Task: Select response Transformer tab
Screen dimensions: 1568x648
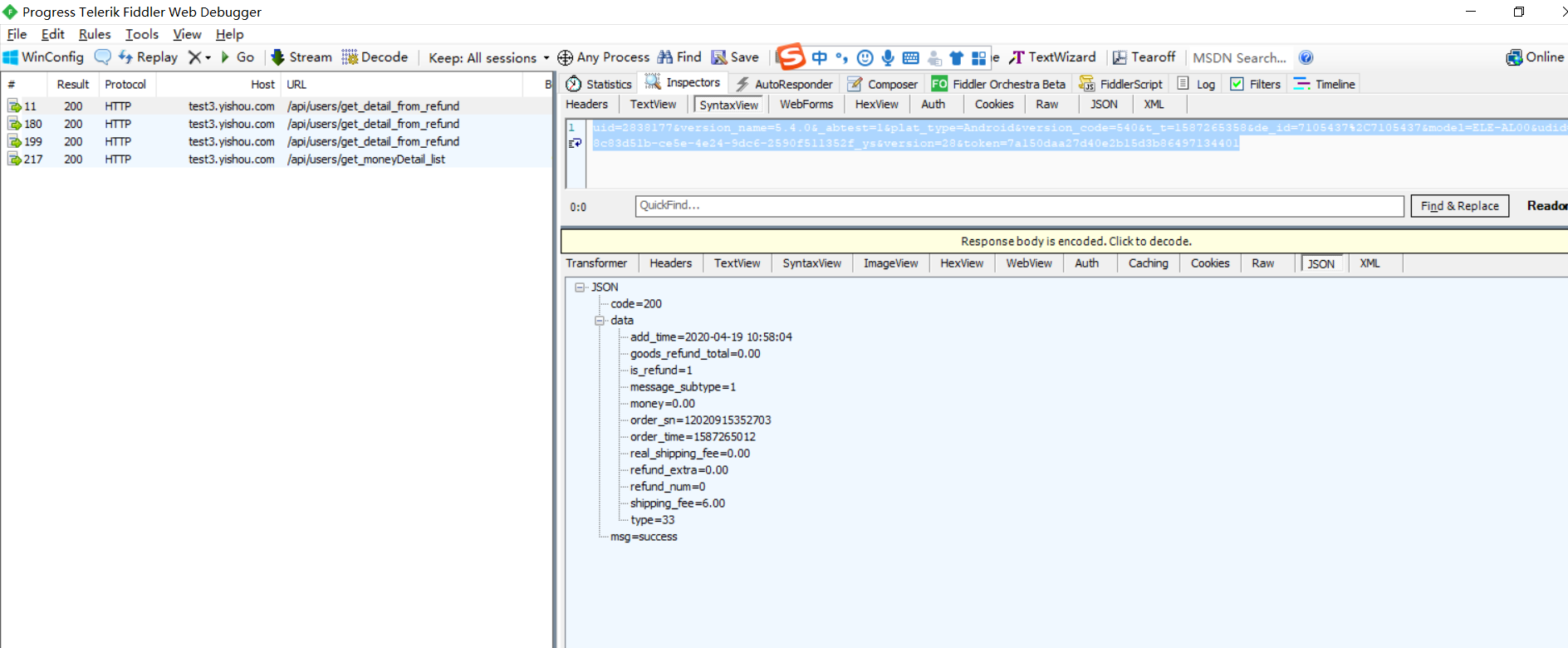Action: (596, 263)
